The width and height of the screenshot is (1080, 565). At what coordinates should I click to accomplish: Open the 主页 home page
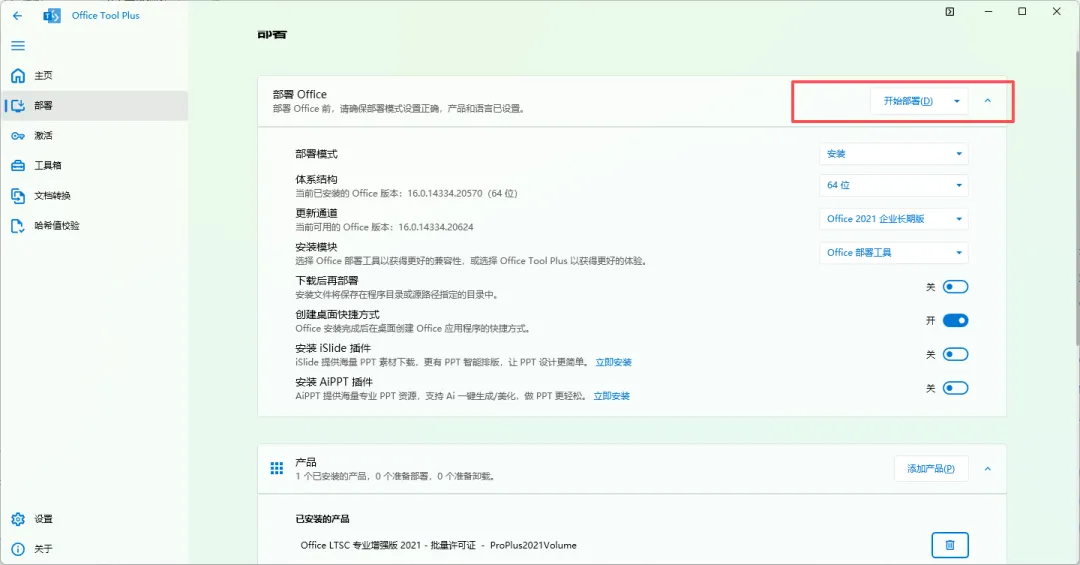pyautogui.click(x=94, y=76)
